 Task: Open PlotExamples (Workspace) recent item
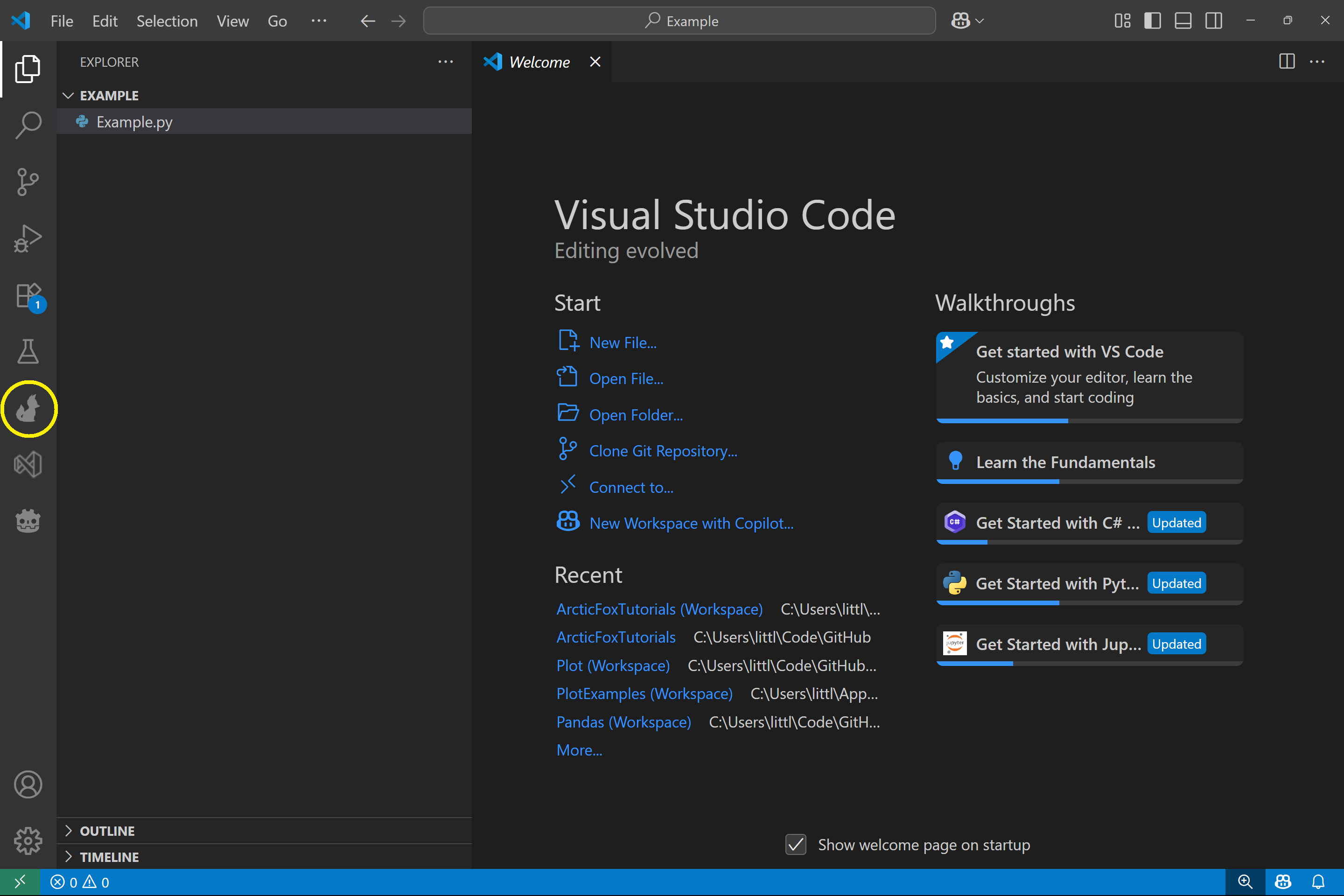pos(644,694)
